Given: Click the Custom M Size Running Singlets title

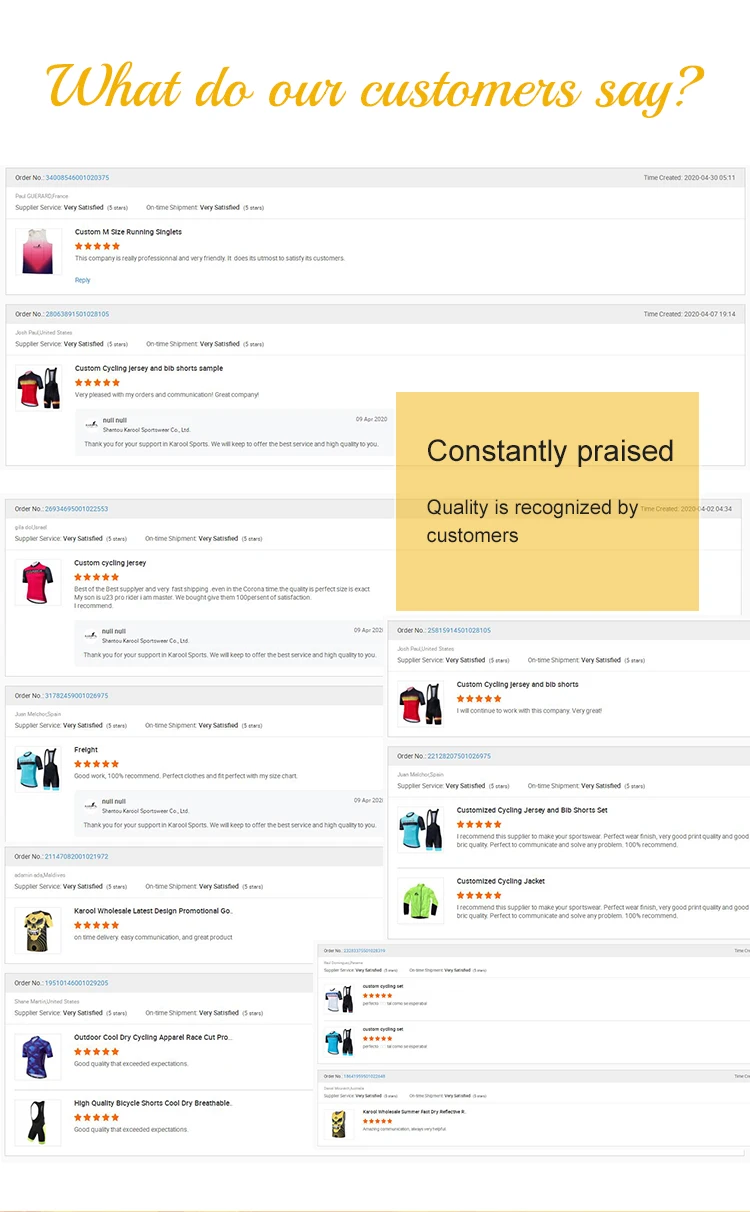Looking at the screenshot, I should (x=128, y=232).
